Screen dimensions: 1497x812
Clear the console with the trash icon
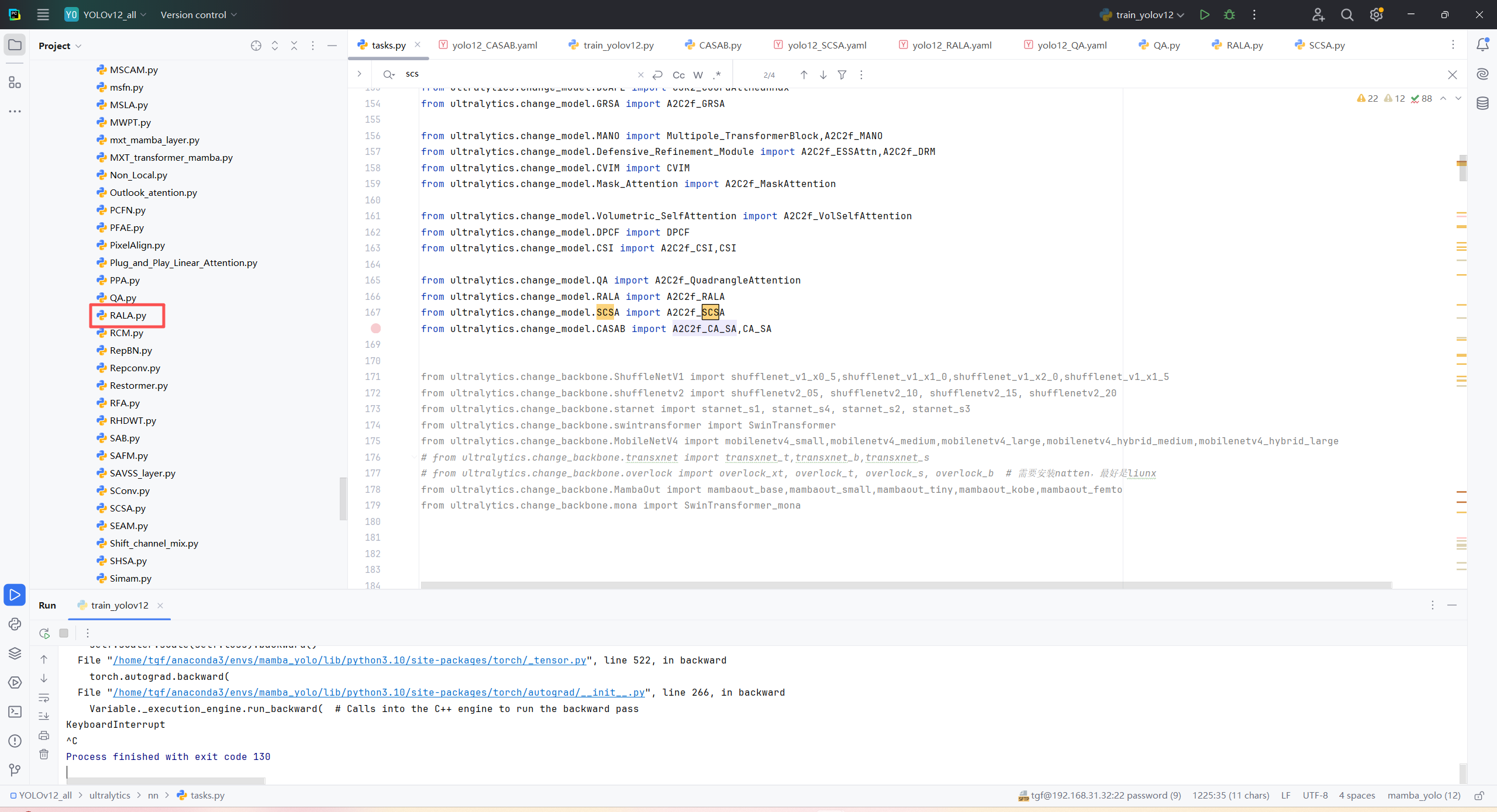[44, 754]
